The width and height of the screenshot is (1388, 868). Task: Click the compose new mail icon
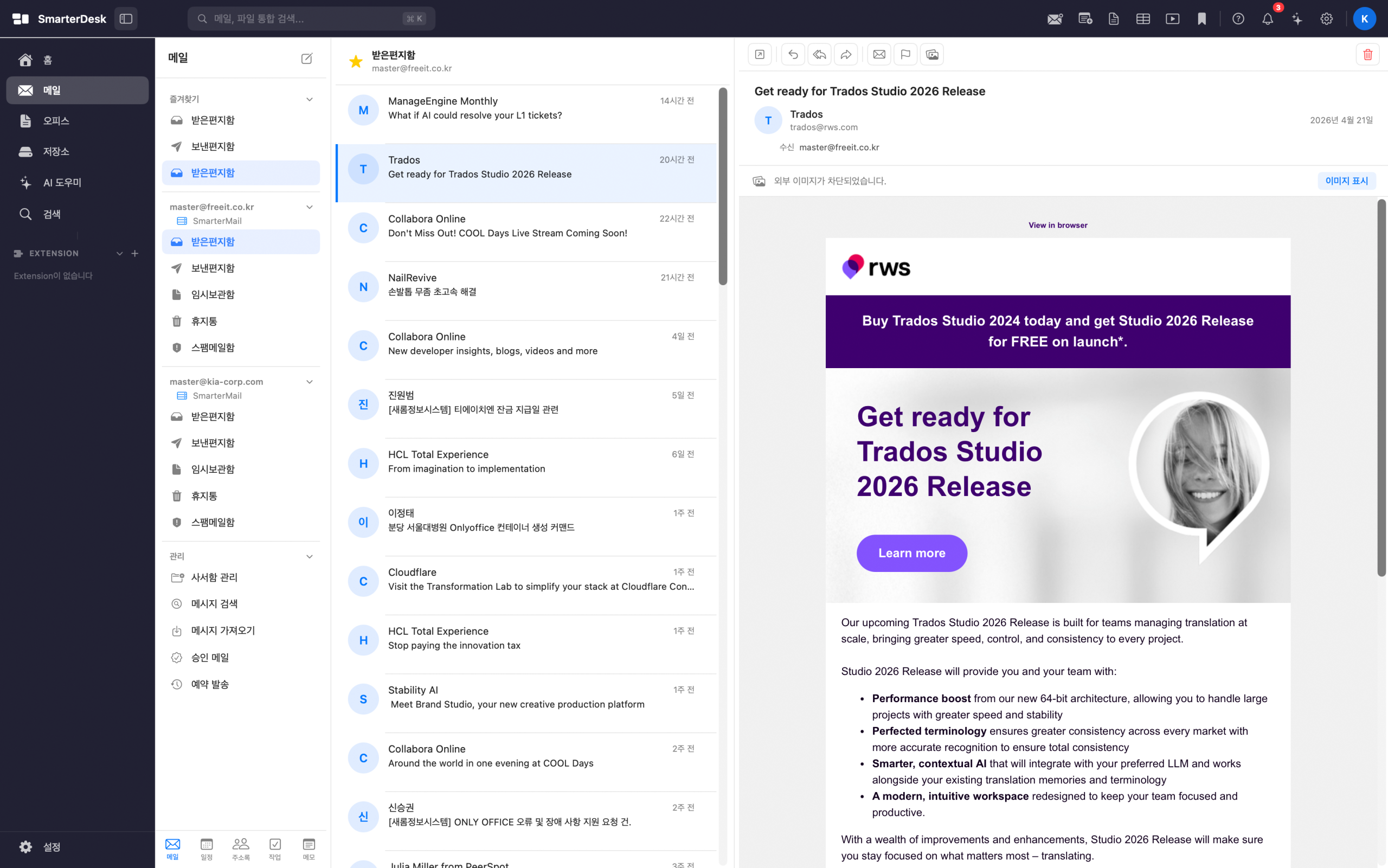[306, 58]
